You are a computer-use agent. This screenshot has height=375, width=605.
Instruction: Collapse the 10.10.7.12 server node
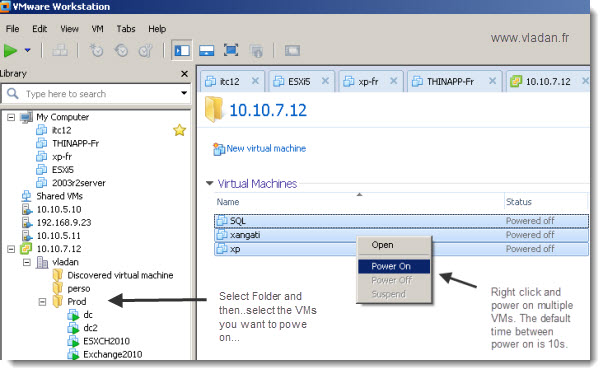click(x=11, y=249)
